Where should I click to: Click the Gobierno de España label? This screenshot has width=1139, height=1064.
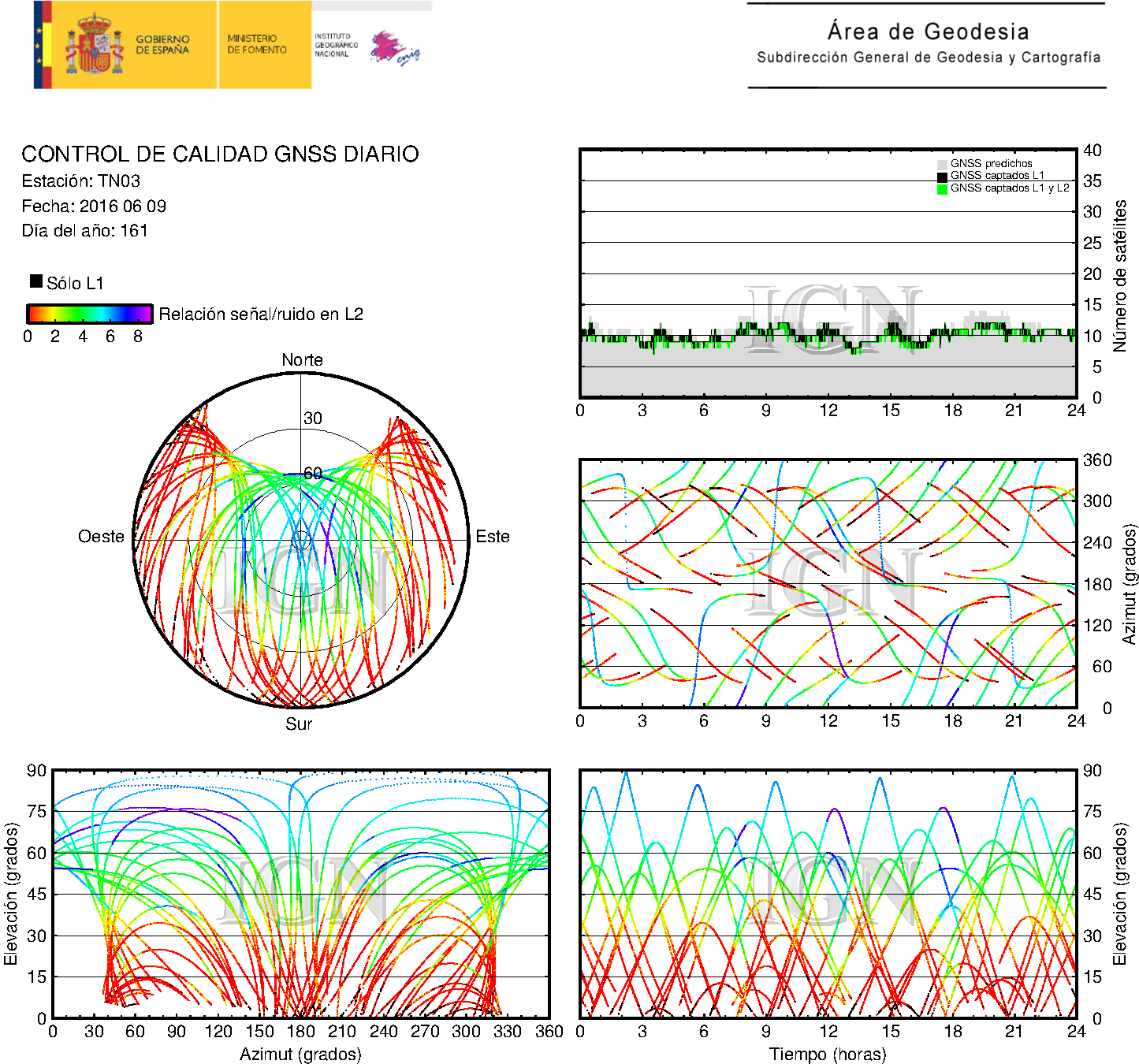[x=162, y=44]
